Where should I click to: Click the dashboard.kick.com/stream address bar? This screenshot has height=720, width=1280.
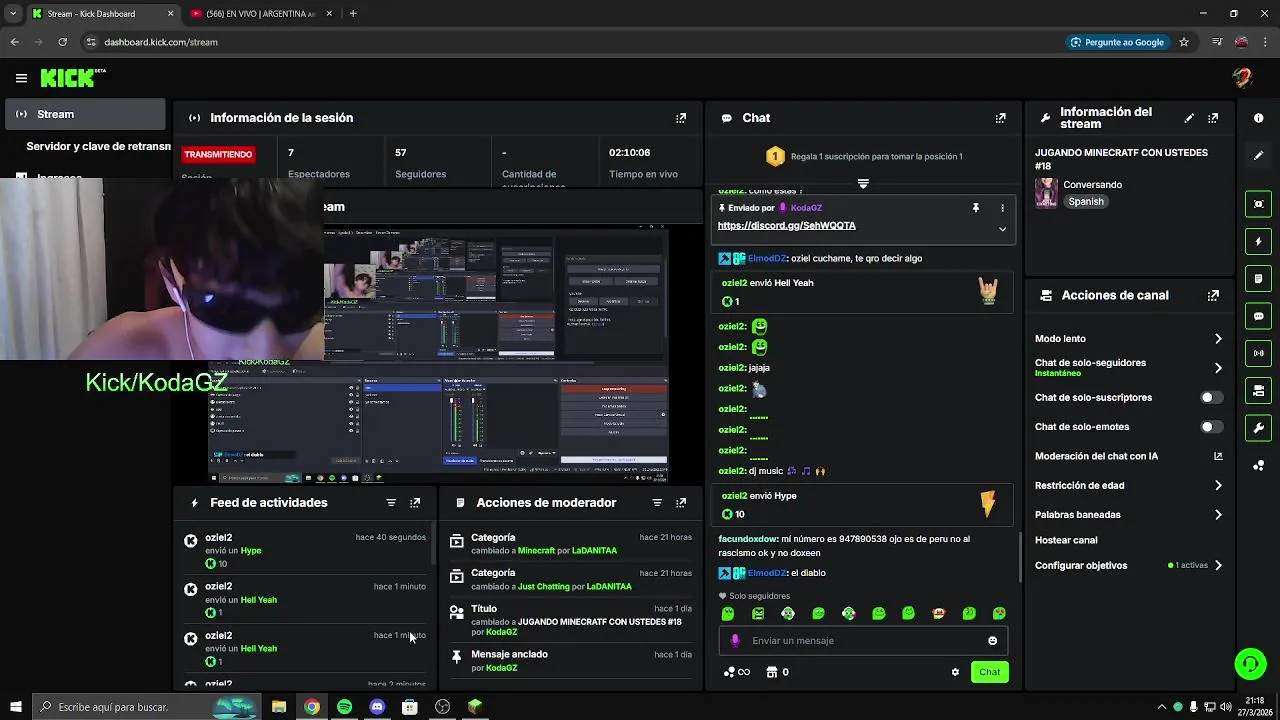pos(160,42)
